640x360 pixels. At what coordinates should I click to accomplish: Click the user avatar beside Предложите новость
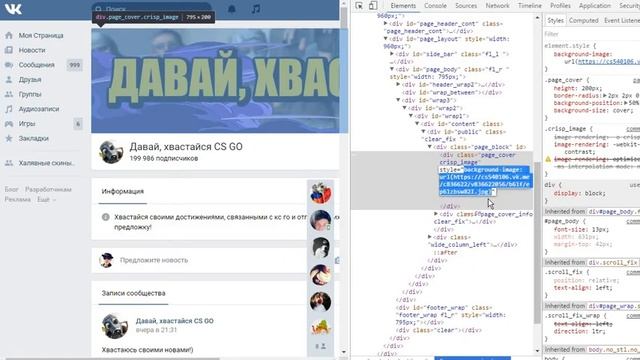(x=106, y=260)
